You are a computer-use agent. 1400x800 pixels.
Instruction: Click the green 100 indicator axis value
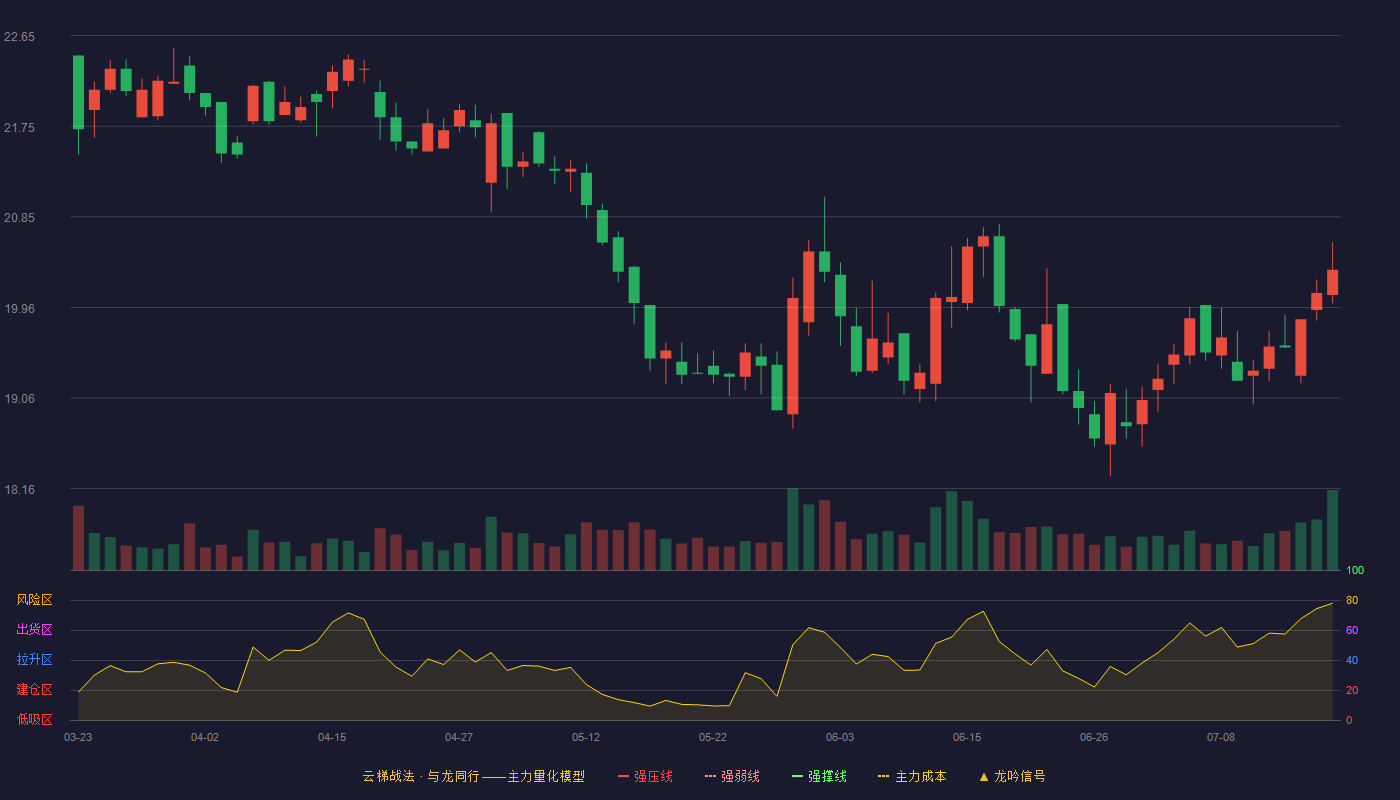[1355, 571]
